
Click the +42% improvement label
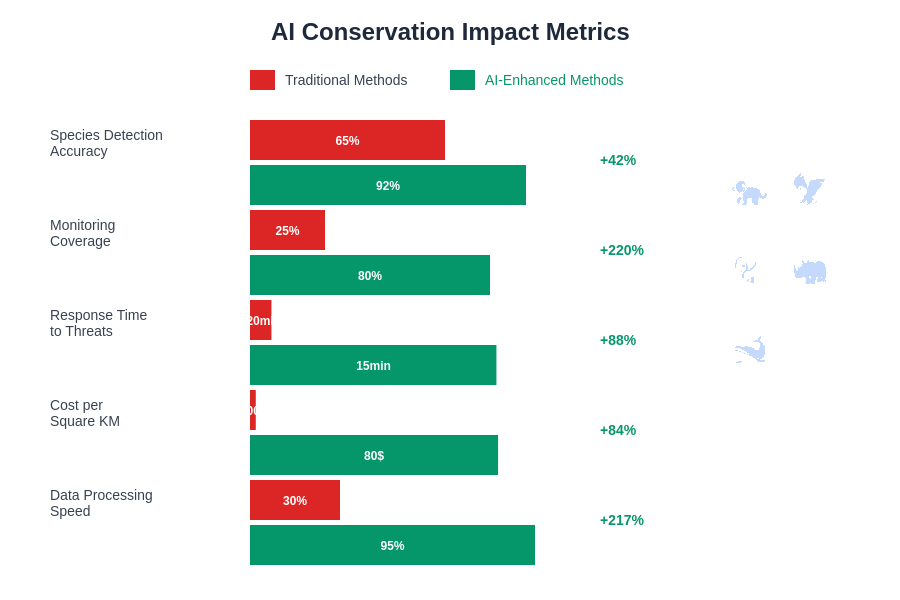tap(618, 160)
